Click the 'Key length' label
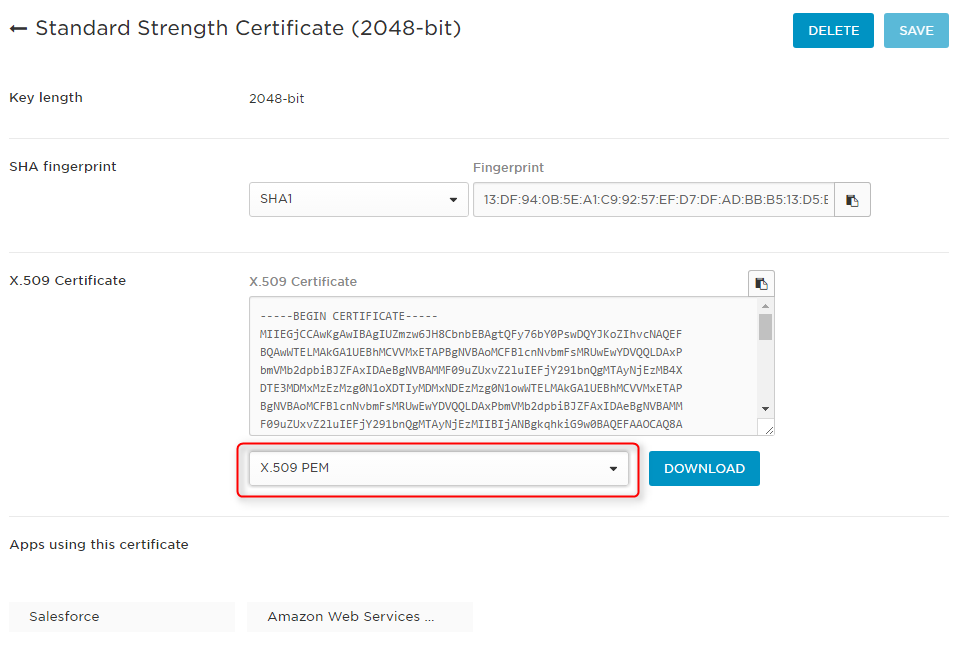 click(x=46, y=98)
